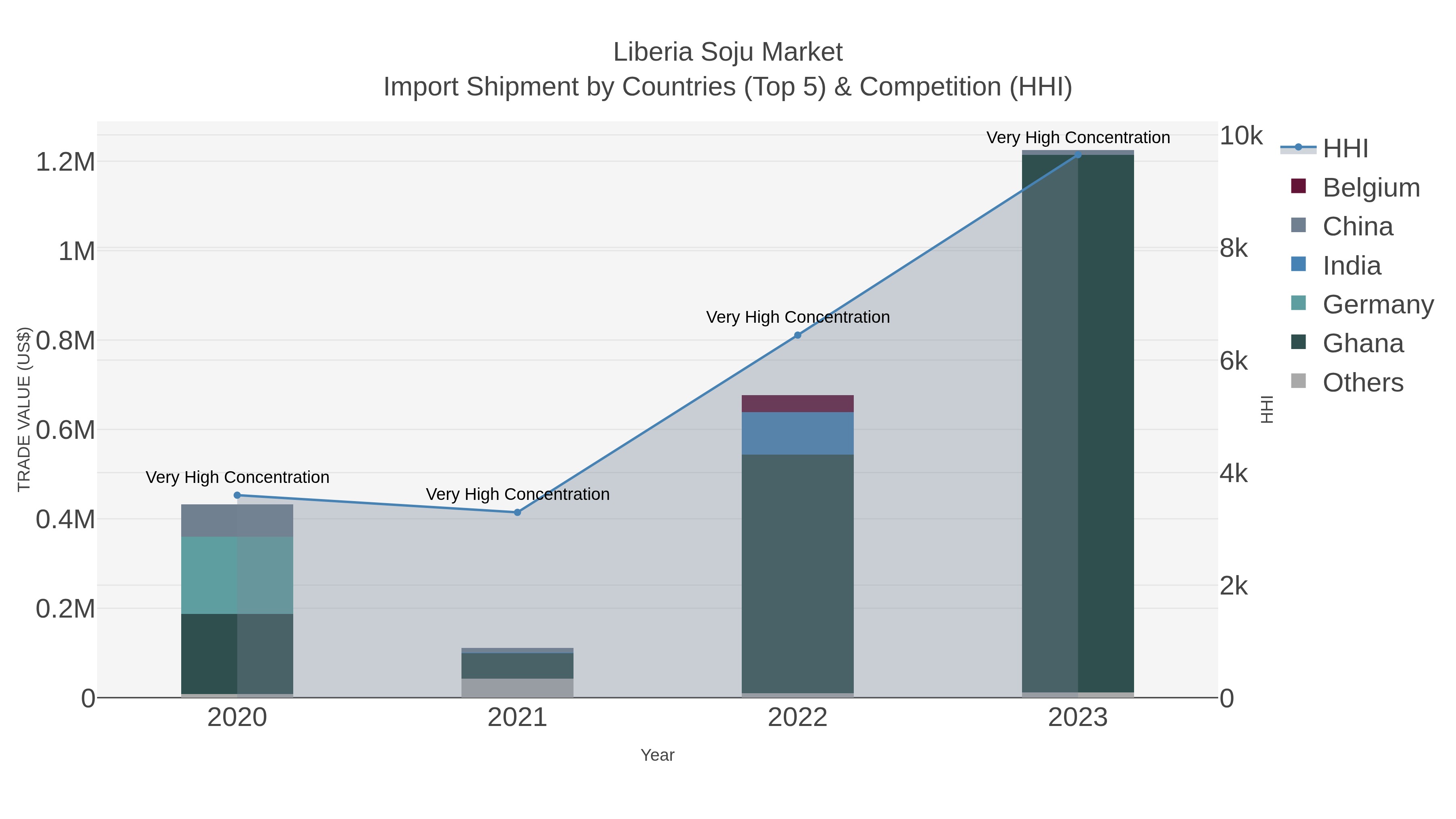
Task: Toggle Ghana series in the legend
Action: pyautogui.click(x=1348, y=343)
